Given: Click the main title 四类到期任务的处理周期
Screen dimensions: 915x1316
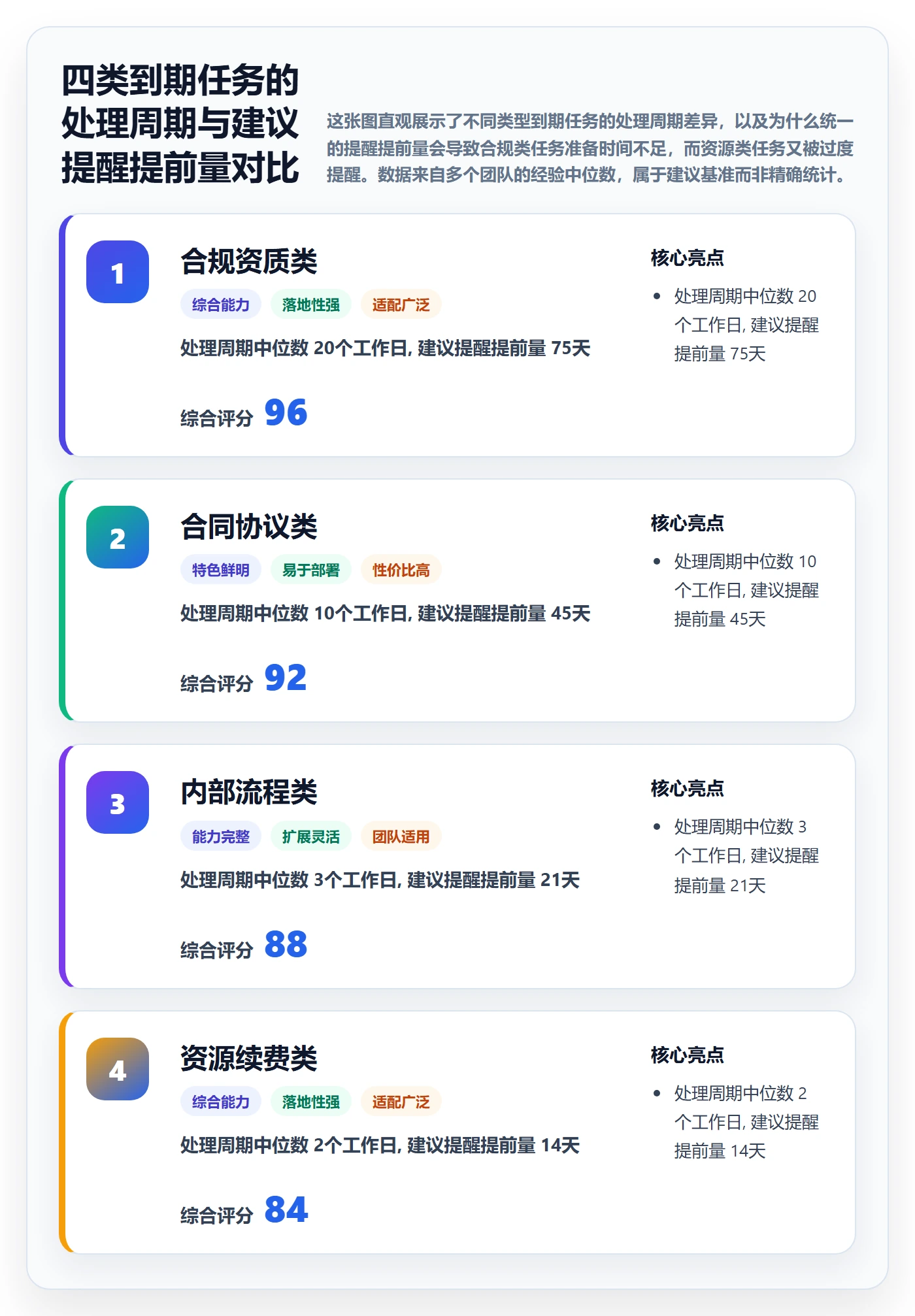Looking at the screenshot, I should point(180,123).
